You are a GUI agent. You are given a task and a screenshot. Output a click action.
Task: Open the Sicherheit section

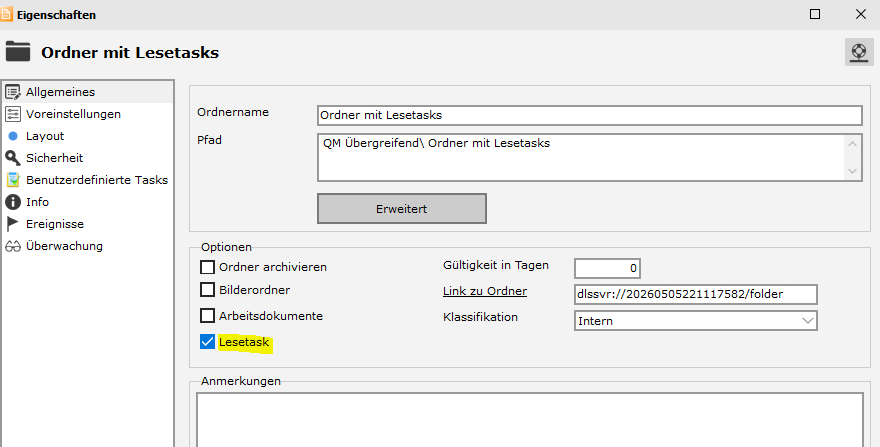(88, 158)
